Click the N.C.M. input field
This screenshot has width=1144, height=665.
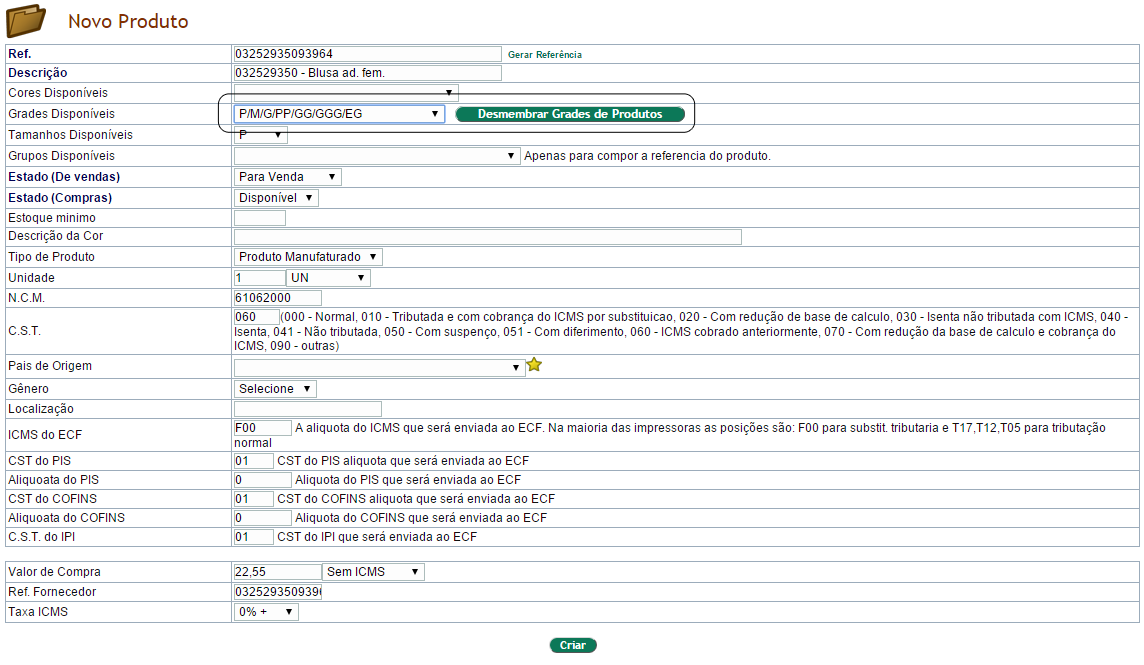pos(277,298)
